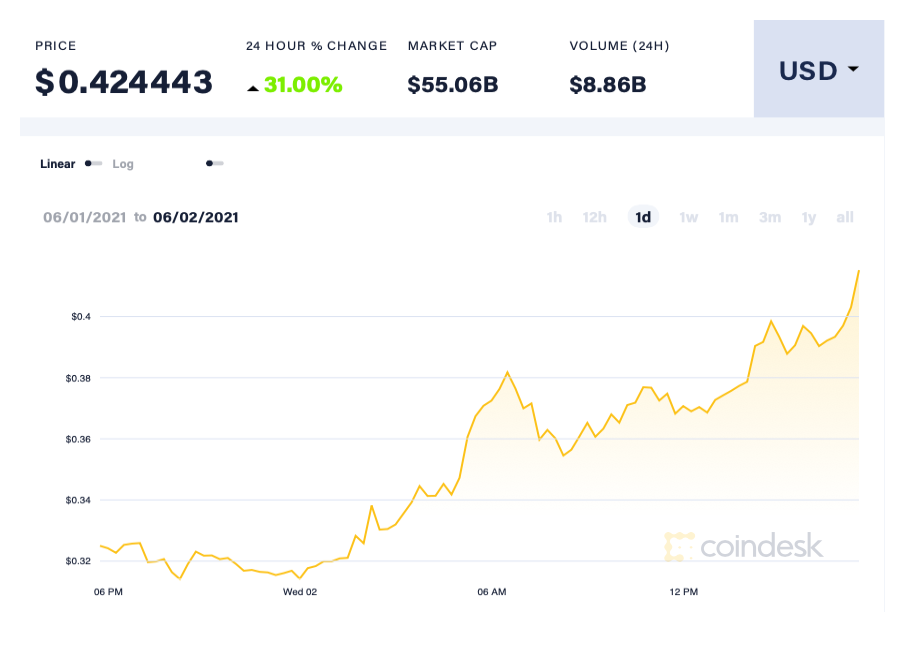This screenshot has height=672, width=905.
Task: Select the 1m time range
Action: click(x=729, y=217)
